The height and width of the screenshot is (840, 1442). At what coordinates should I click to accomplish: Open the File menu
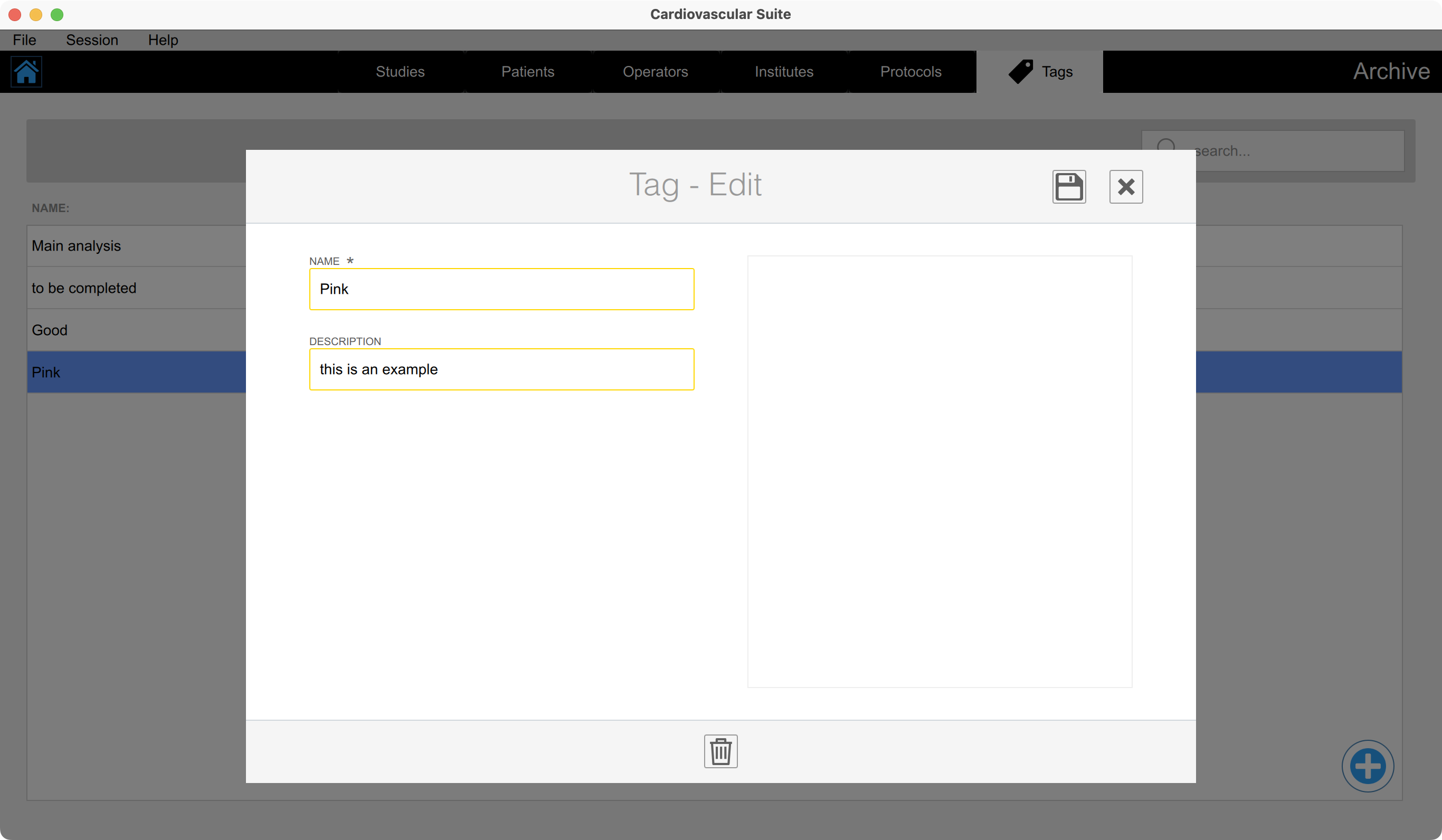click(x=25, y=40)
